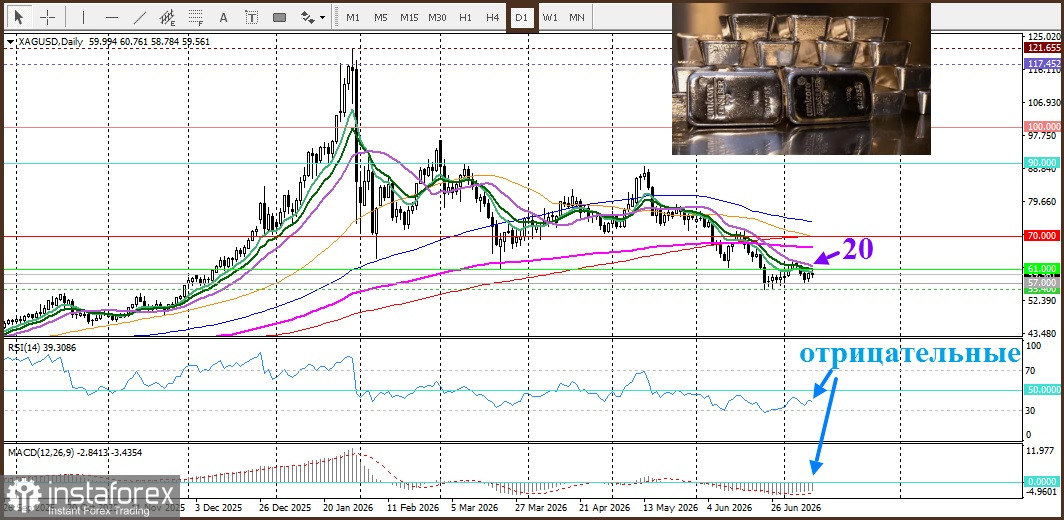Click the 90.000 price level label
Screen dimensions: 1064x520
point(1044,163)
